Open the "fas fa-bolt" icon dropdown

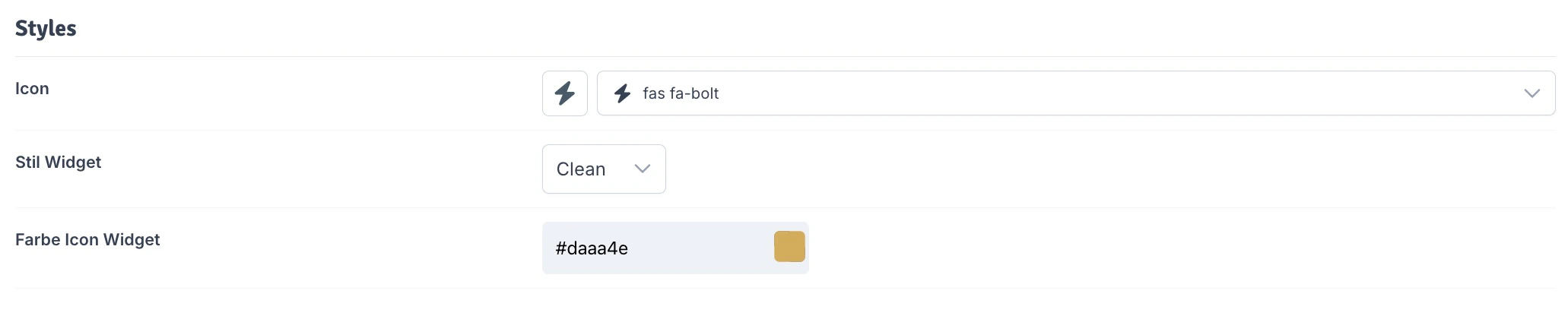pyautogui.click(x=1075, y=93)
